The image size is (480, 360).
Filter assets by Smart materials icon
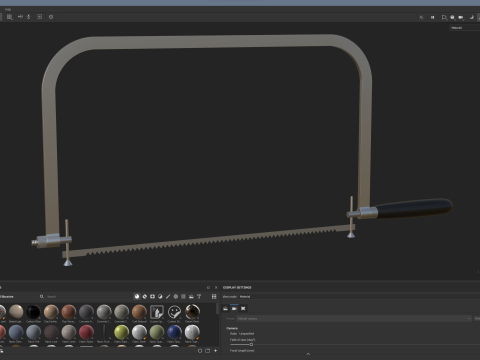point(145,296)
